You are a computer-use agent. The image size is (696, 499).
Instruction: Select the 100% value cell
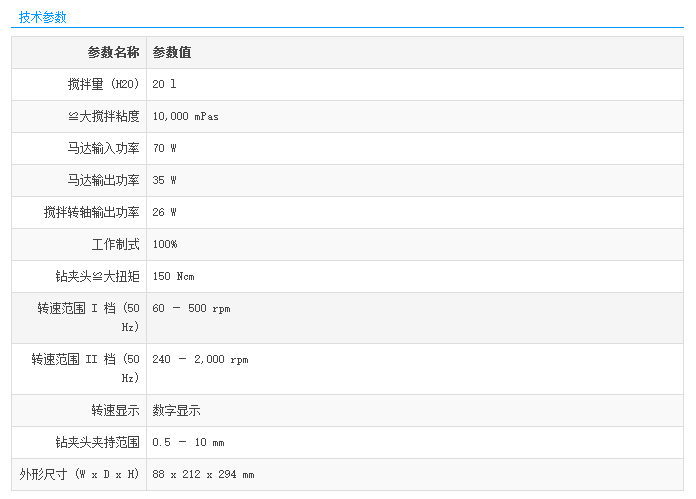(165, 244)
